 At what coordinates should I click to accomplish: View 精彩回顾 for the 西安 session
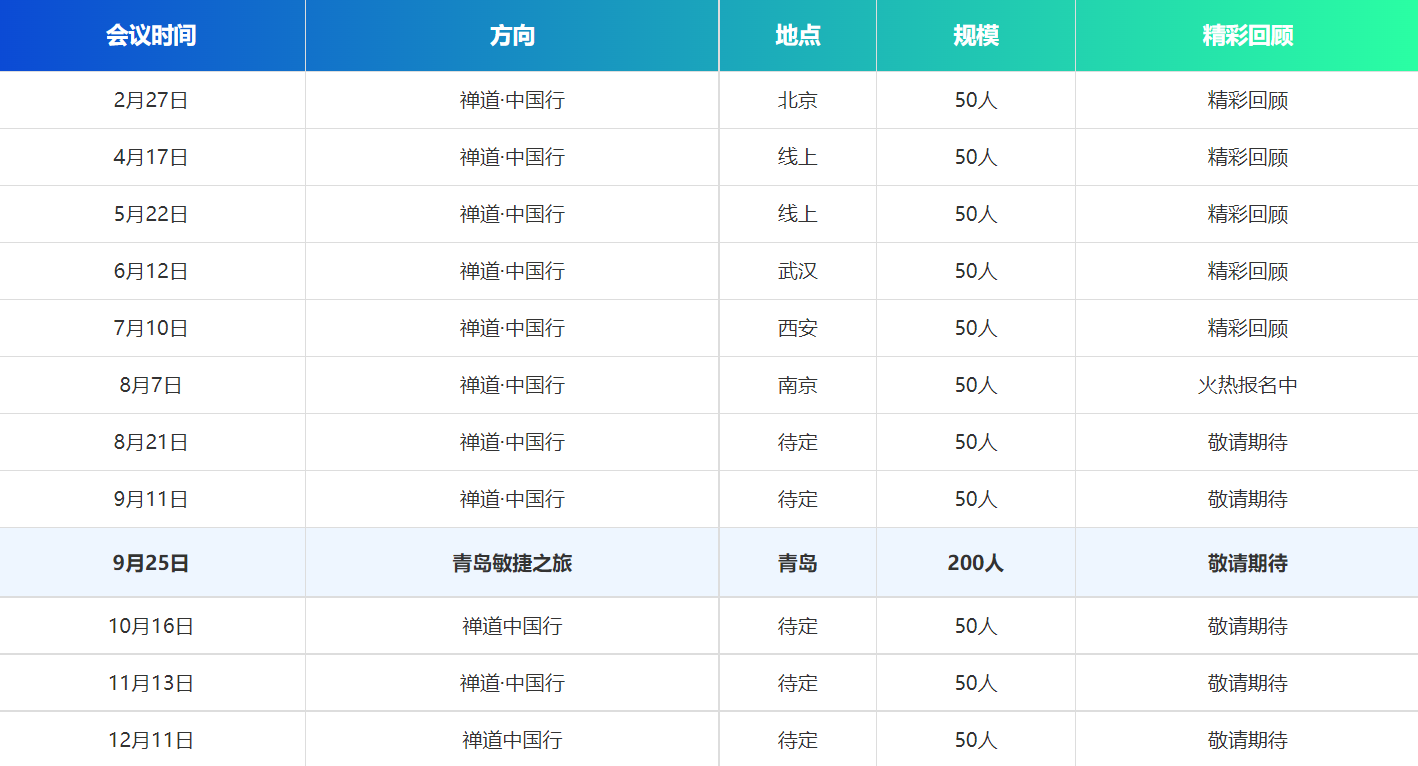1247,328
